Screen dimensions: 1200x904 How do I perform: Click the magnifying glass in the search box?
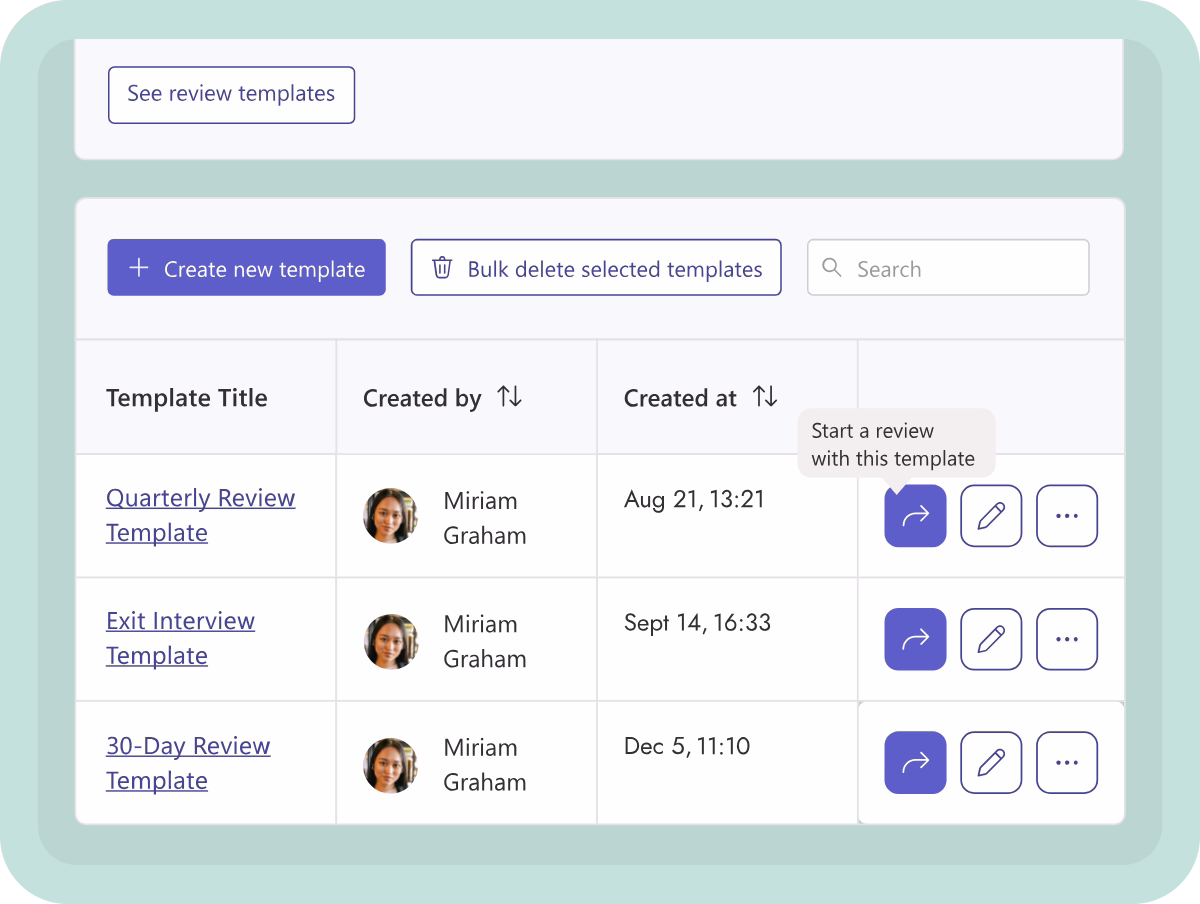point(833,267)
